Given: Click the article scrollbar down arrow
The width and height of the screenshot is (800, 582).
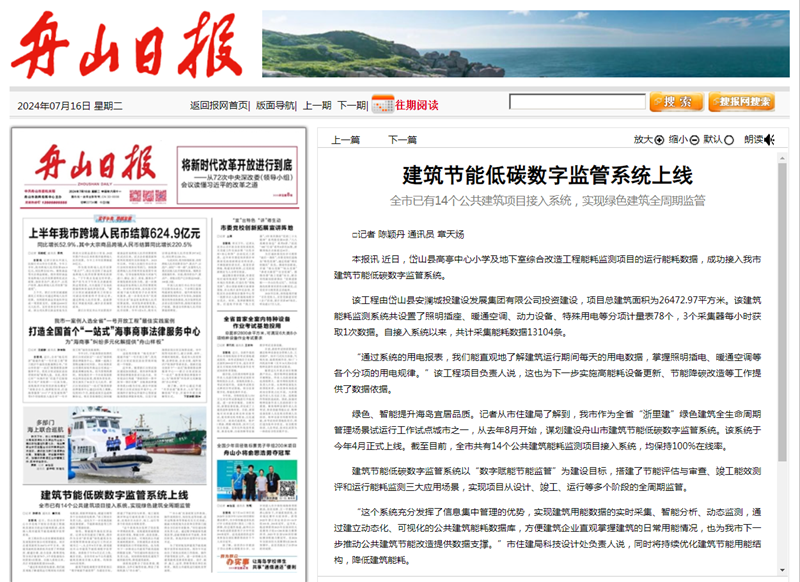Looking at the screenshot, I should (x=782, y=570).
